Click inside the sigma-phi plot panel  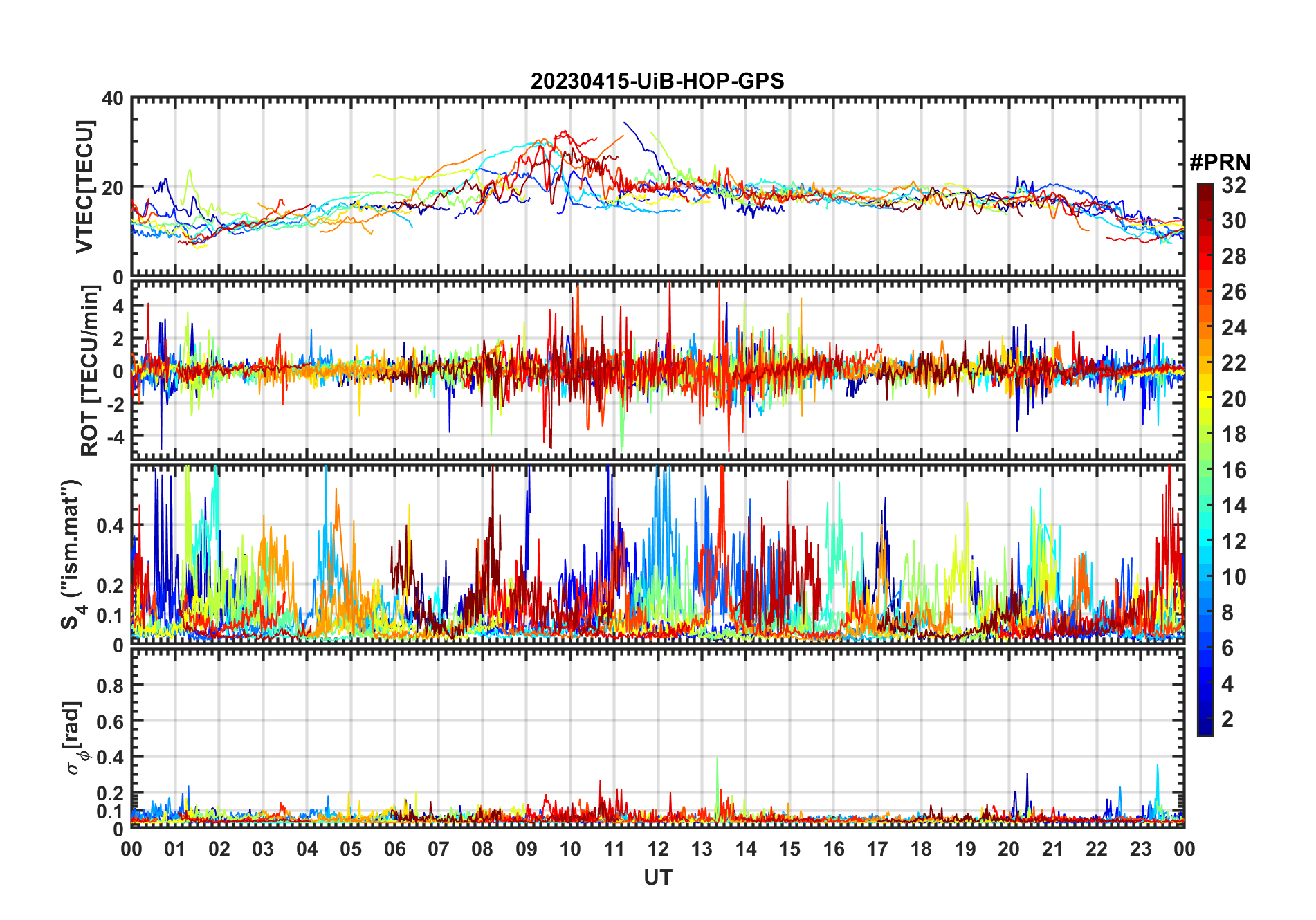click(657, 738)
